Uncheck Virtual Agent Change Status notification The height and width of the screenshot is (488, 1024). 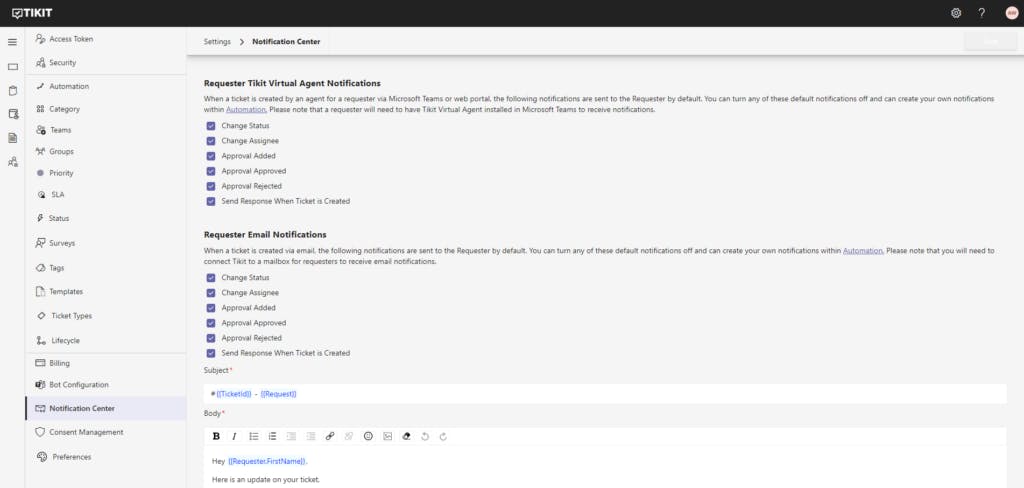pos(211,126)
